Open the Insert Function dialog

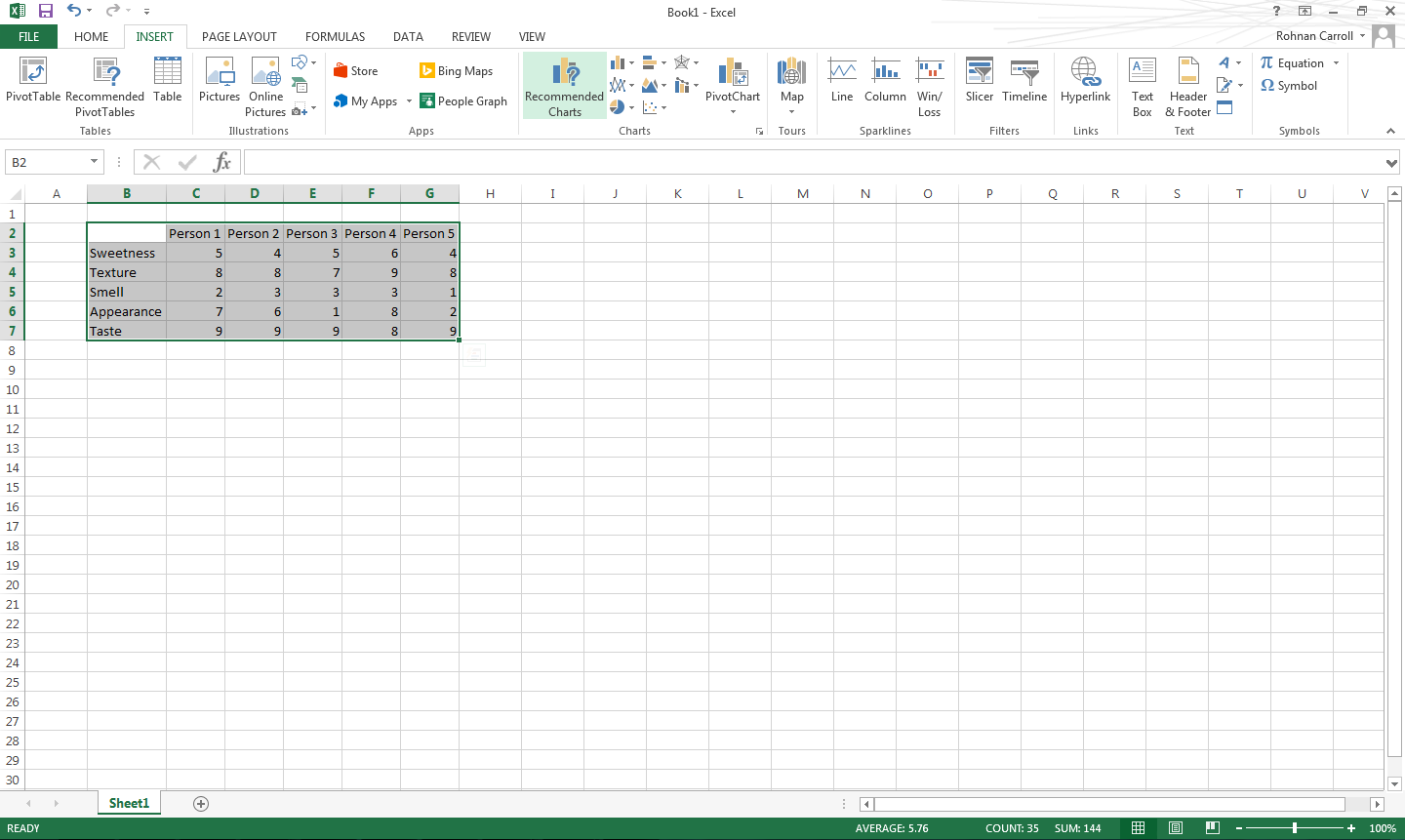(x=222, y=162)
